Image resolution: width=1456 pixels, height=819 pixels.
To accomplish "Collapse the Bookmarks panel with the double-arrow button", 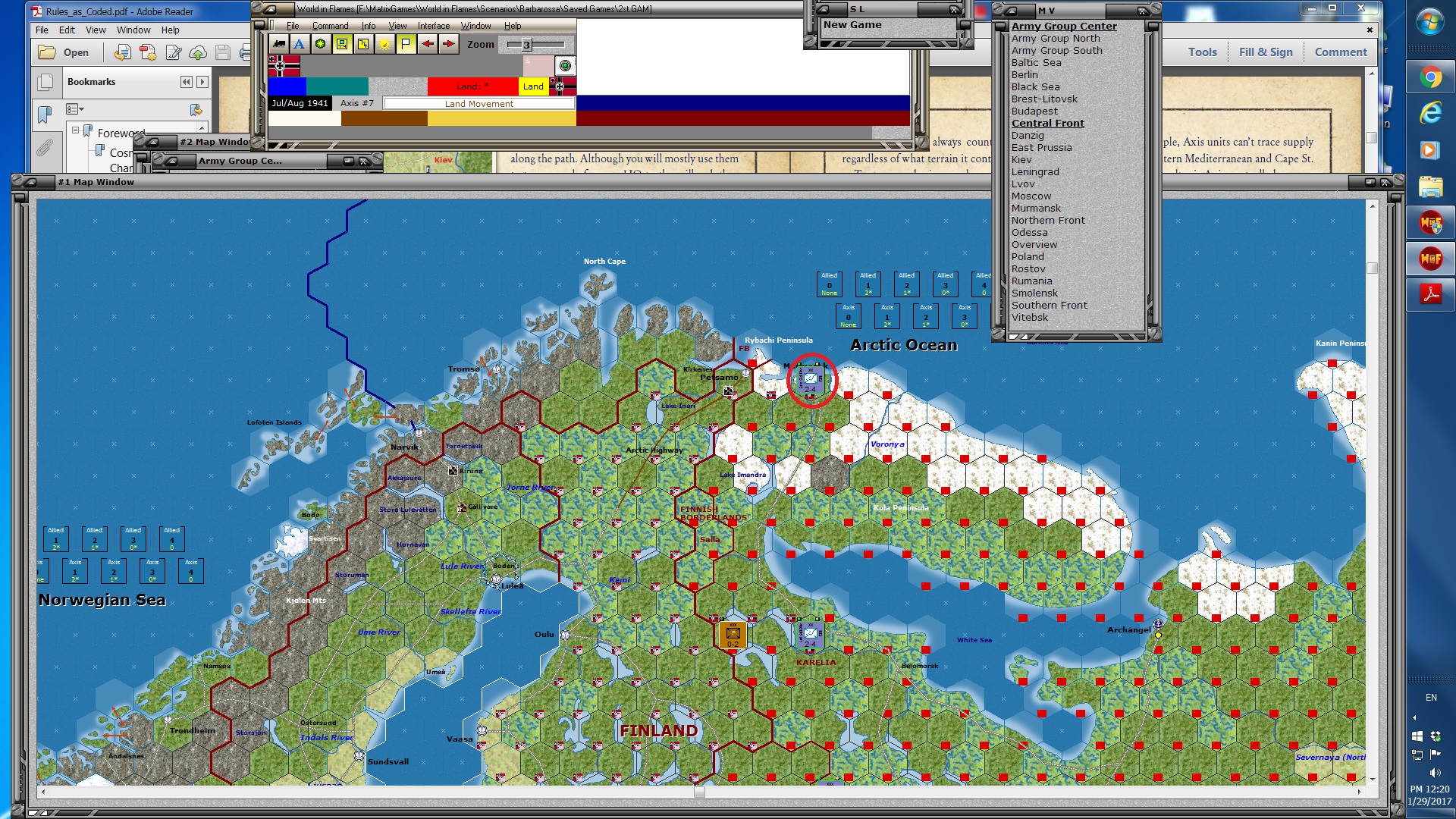I will (x=187, y=82).
